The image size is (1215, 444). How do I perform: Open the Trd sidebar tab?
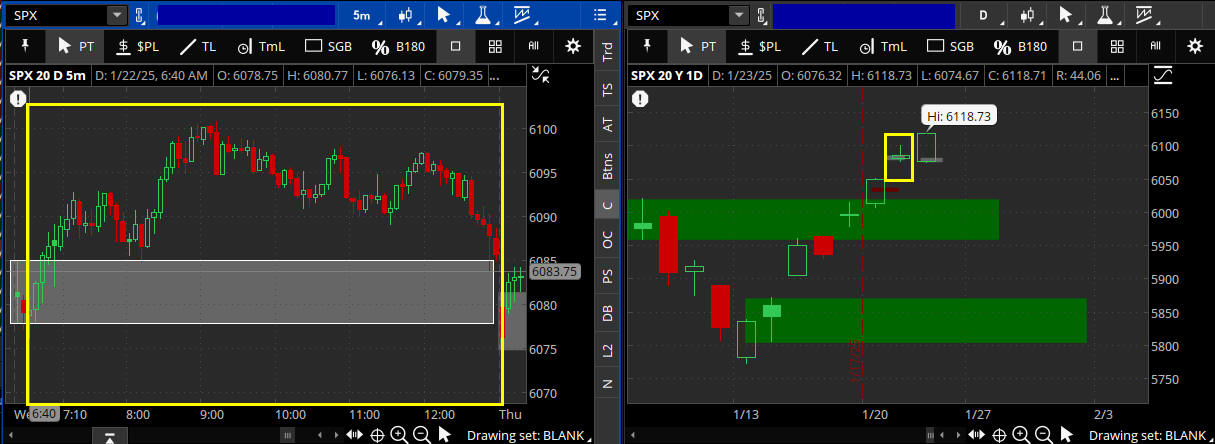606,53
